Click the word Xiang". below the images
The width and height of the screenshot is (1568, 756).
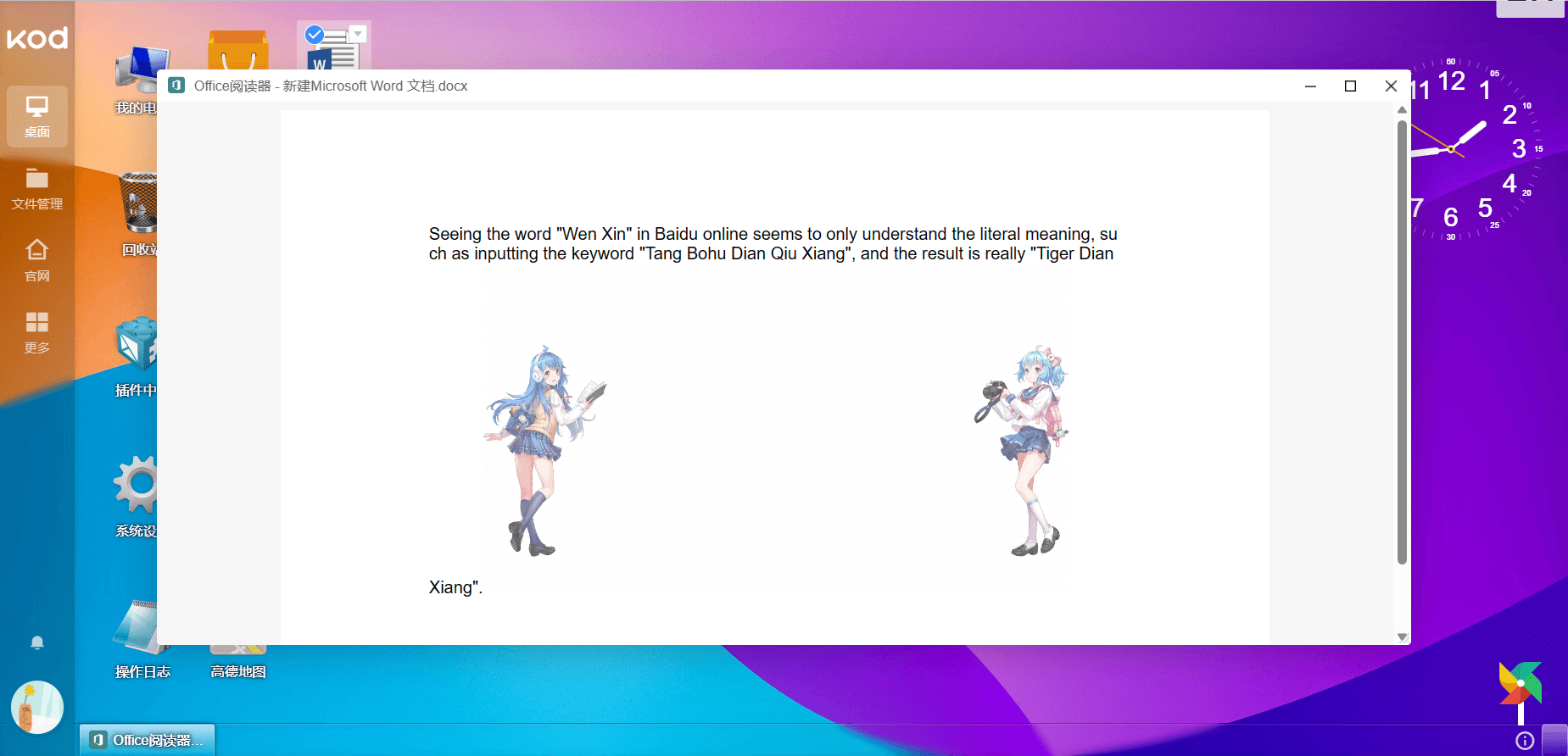[455, 587]
